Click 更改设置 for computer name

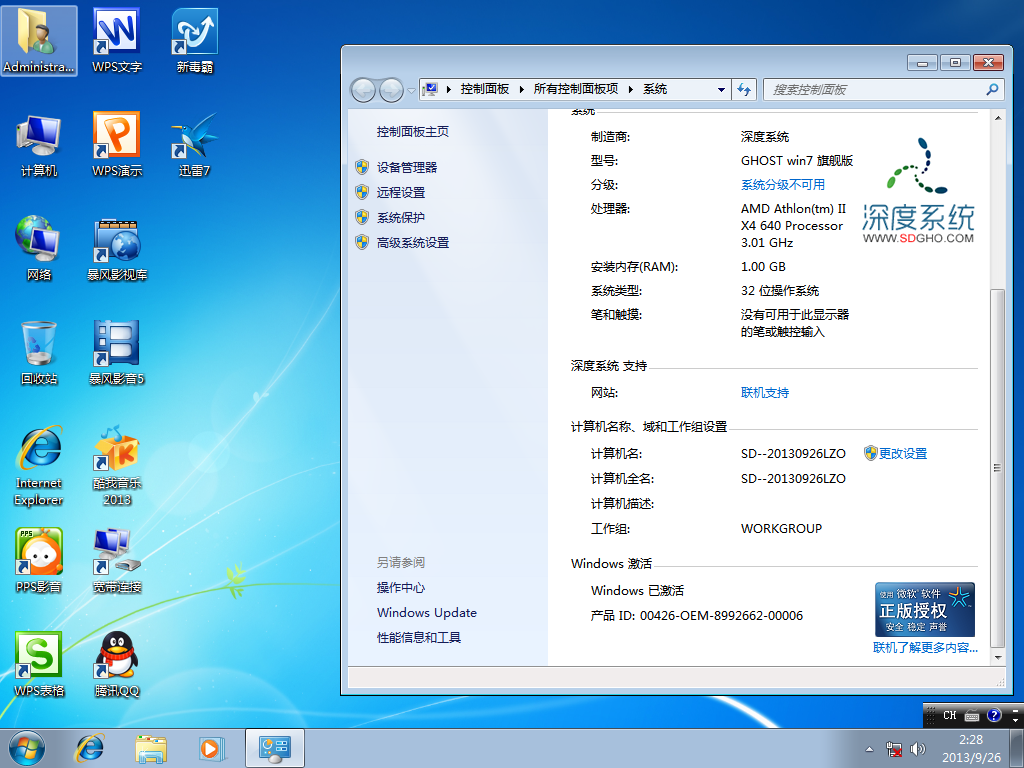pyautogui.click(x=903, y=453)
